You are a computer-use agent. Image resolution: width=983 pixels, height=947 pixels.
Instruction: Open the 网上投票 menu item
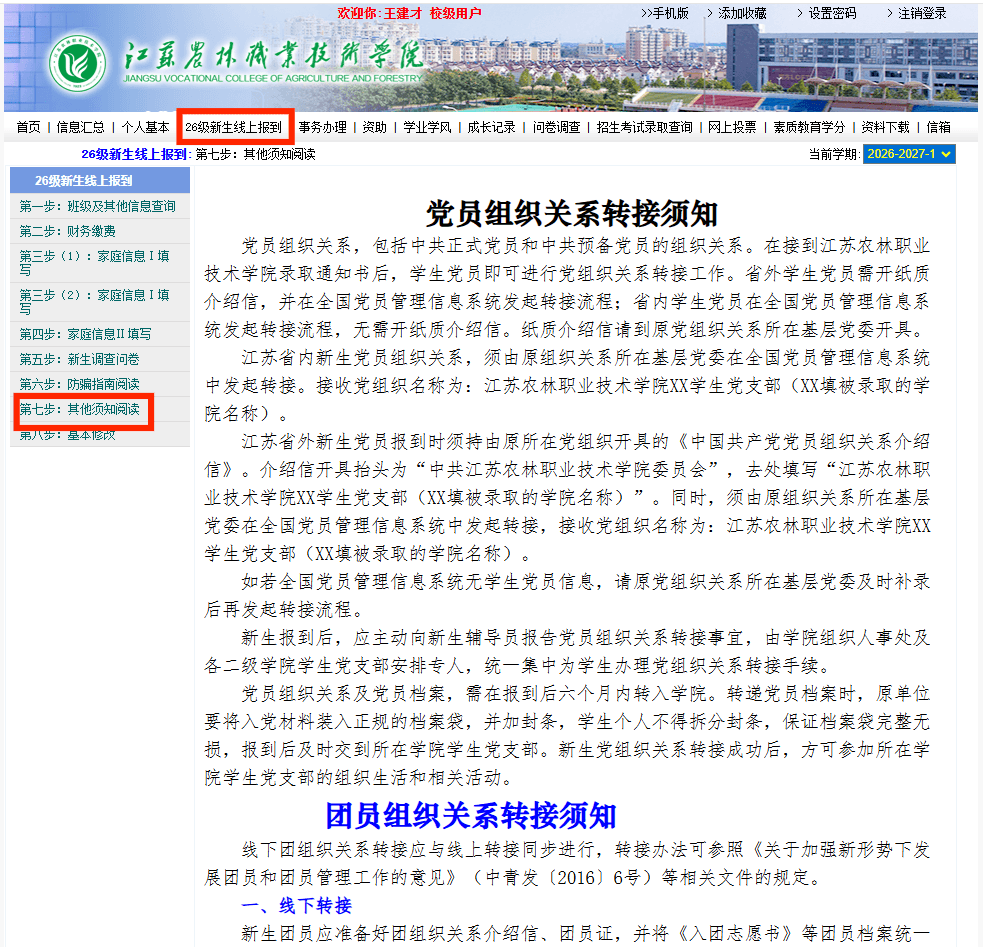pyautogui.click(x=732, y=127)
